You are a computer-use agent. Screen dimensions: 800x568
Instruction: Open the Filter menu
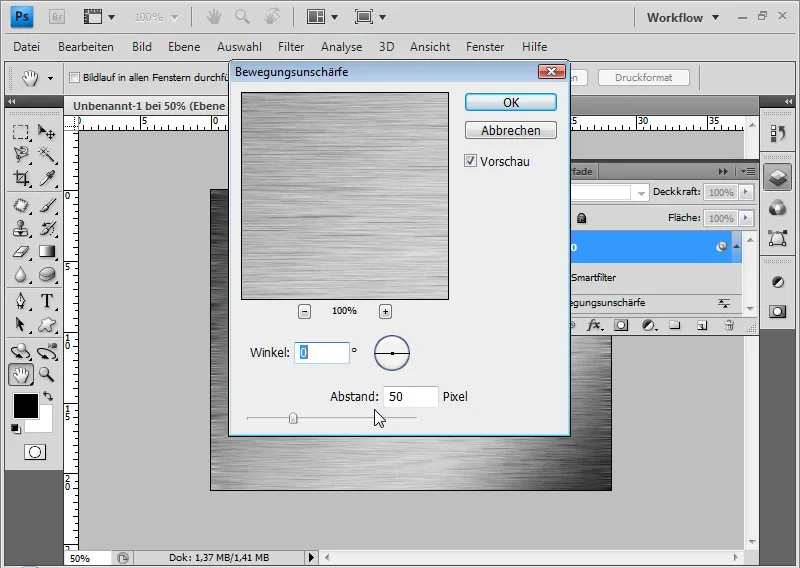(291, 47)
